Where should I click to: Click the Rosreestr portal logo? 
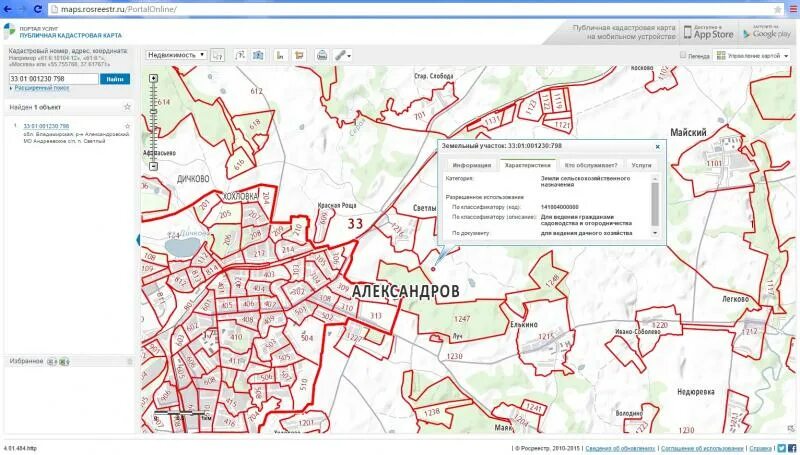(x=9, y=31)
